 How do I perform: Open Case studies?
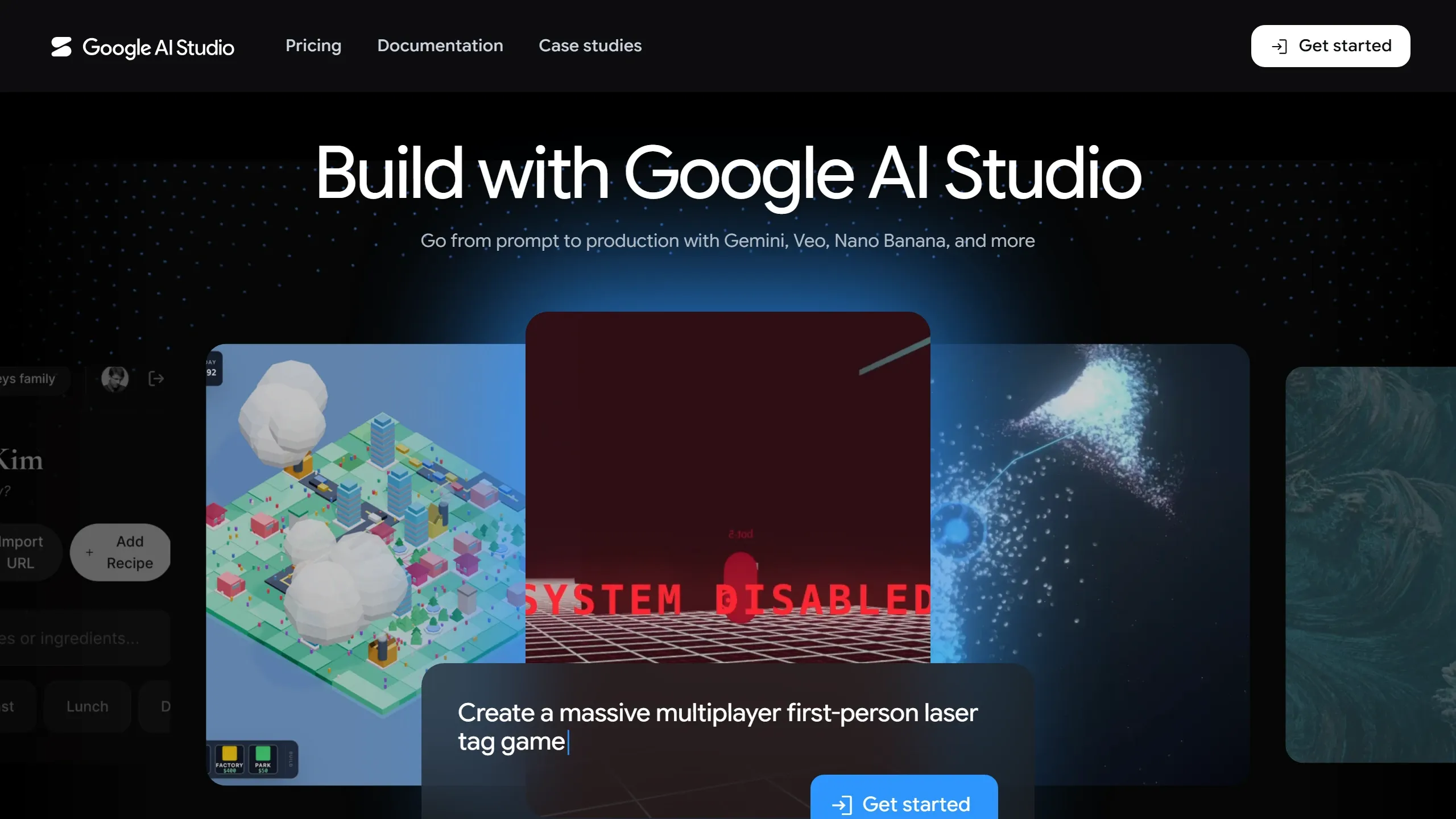click(590, 45)
